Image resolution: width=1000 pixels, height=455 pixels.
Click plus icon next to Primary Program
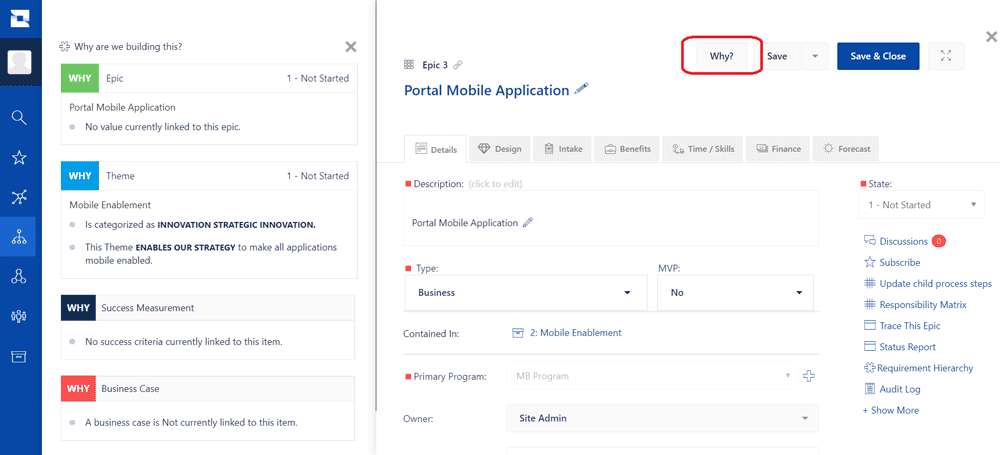[809, 376]
